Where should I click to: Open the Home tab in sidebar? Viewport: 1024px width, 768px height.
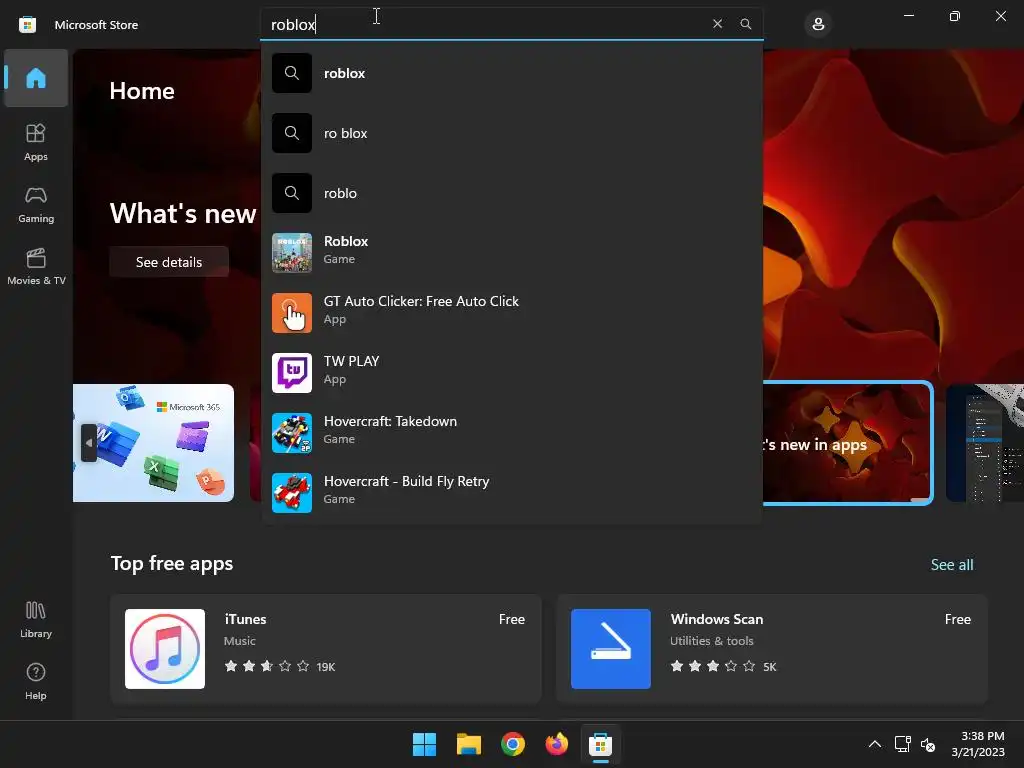click(36, 78)
